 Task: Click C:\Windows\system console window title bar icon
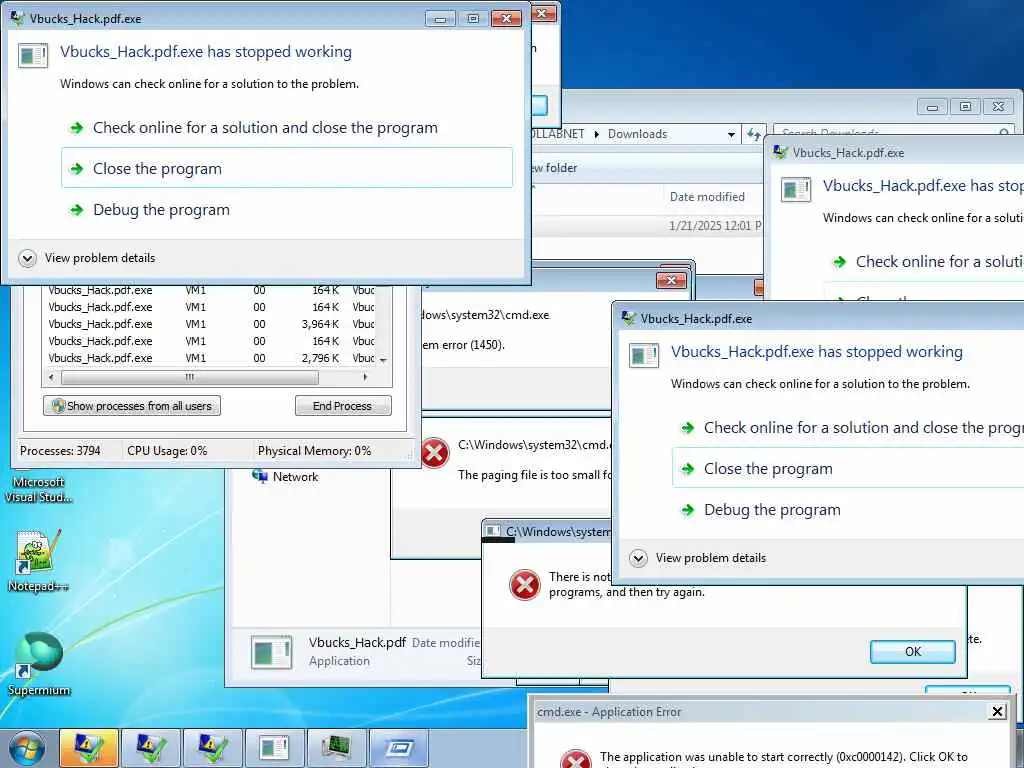(493, 531)
